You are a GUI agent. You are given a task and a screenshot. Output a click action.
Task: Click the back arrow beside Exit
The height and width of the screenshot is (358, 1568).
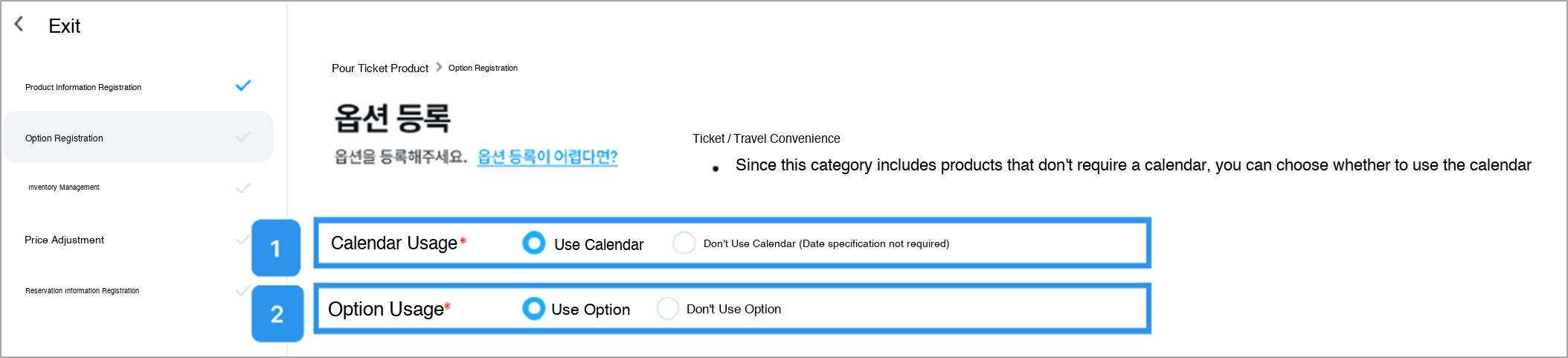(x=19, y=25)
